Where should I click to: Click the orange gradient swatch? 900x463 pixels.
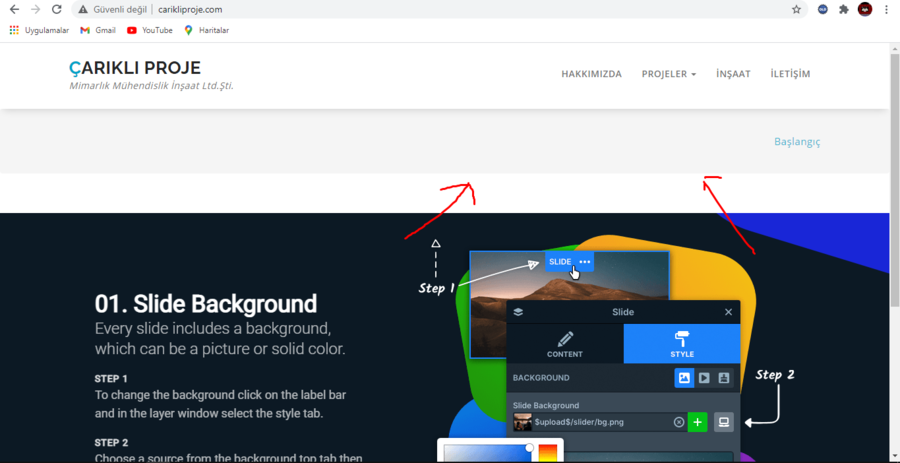[x=548, y=453]
